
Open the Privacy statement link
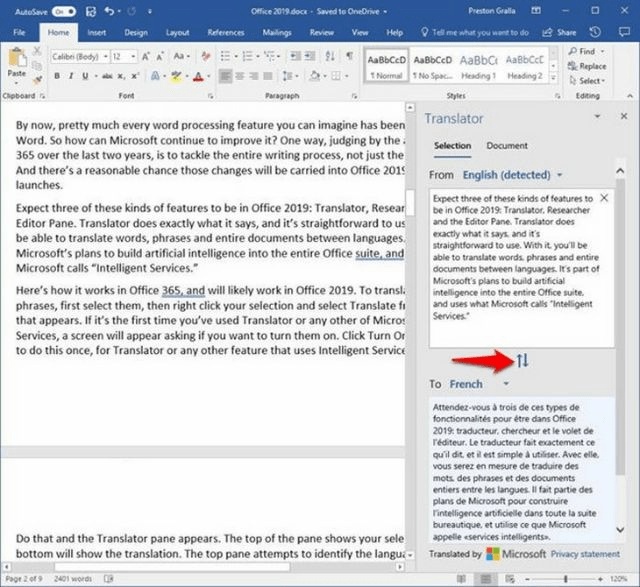pos(585,554)
